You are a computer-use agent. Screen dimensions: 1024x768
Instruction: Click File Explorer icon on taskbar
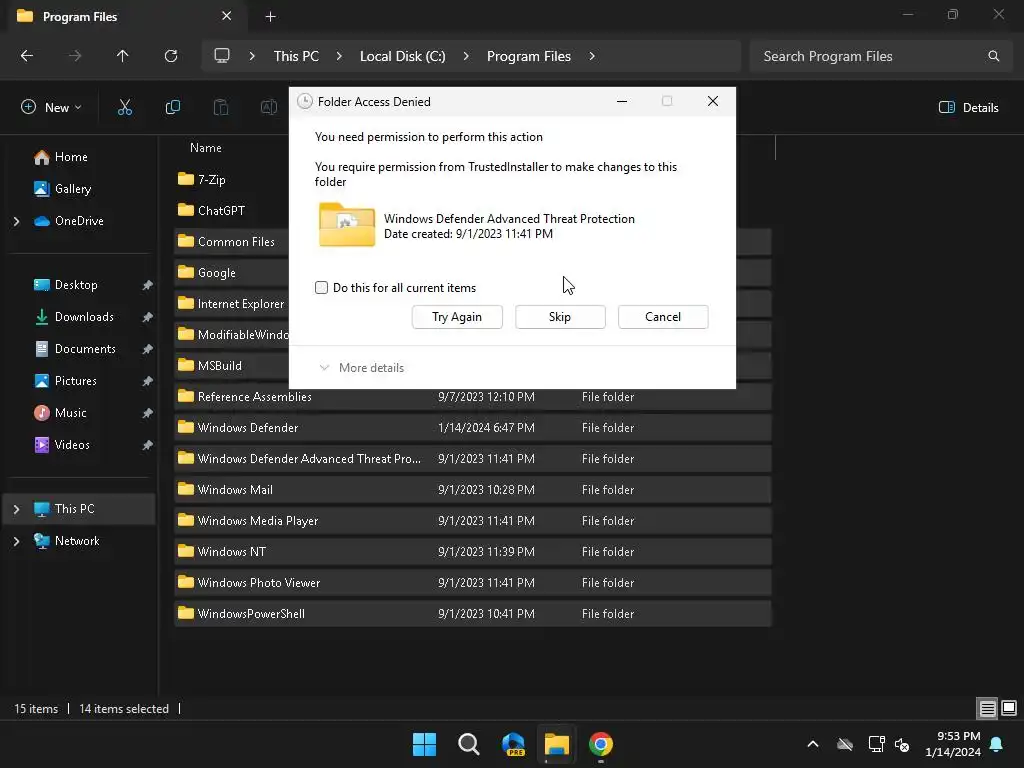[557, 744]
